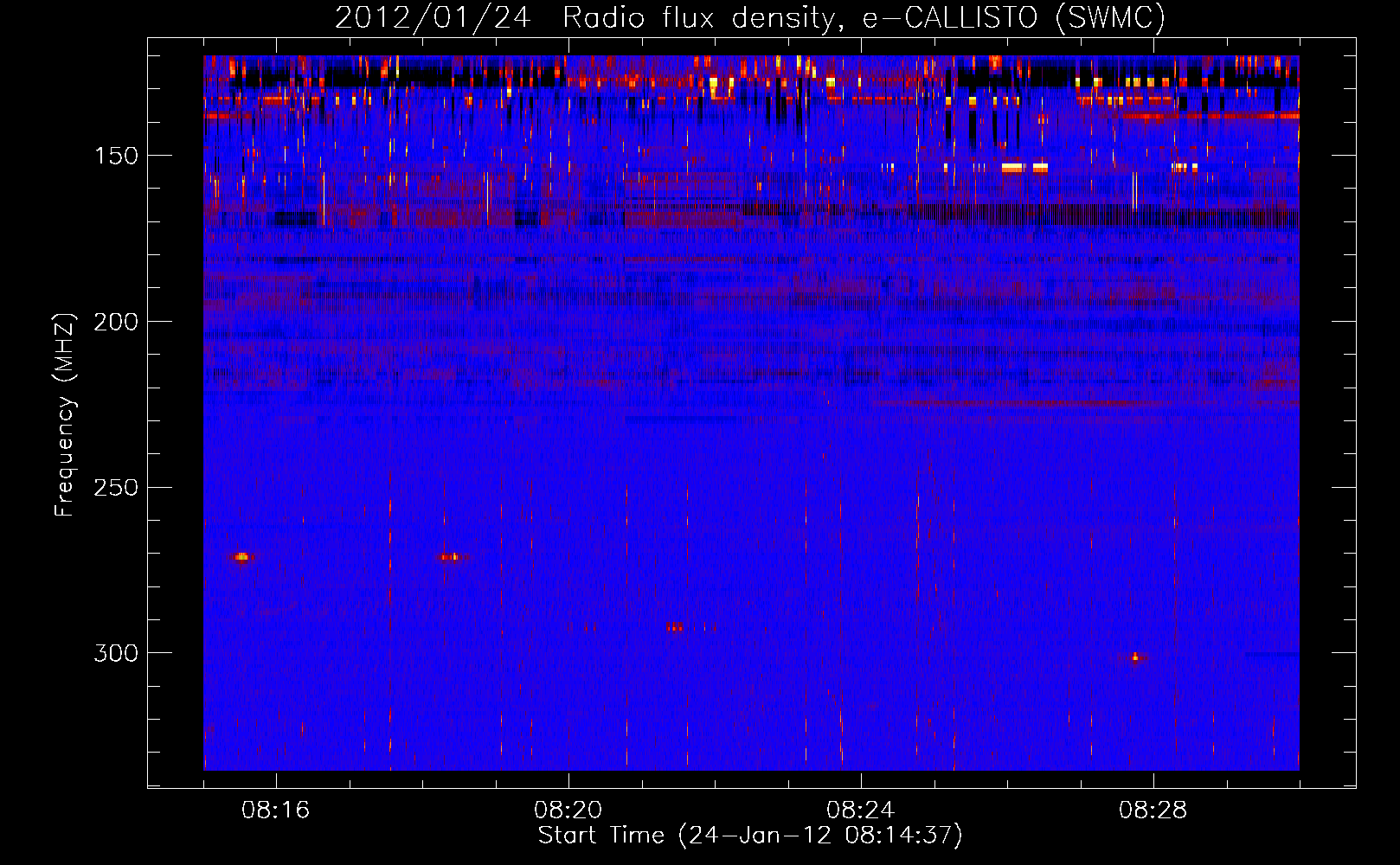Click the bright spot near 292 MHz after 08:21
The width and height of the screenshot is (1400, 865).
pos(675,627)
